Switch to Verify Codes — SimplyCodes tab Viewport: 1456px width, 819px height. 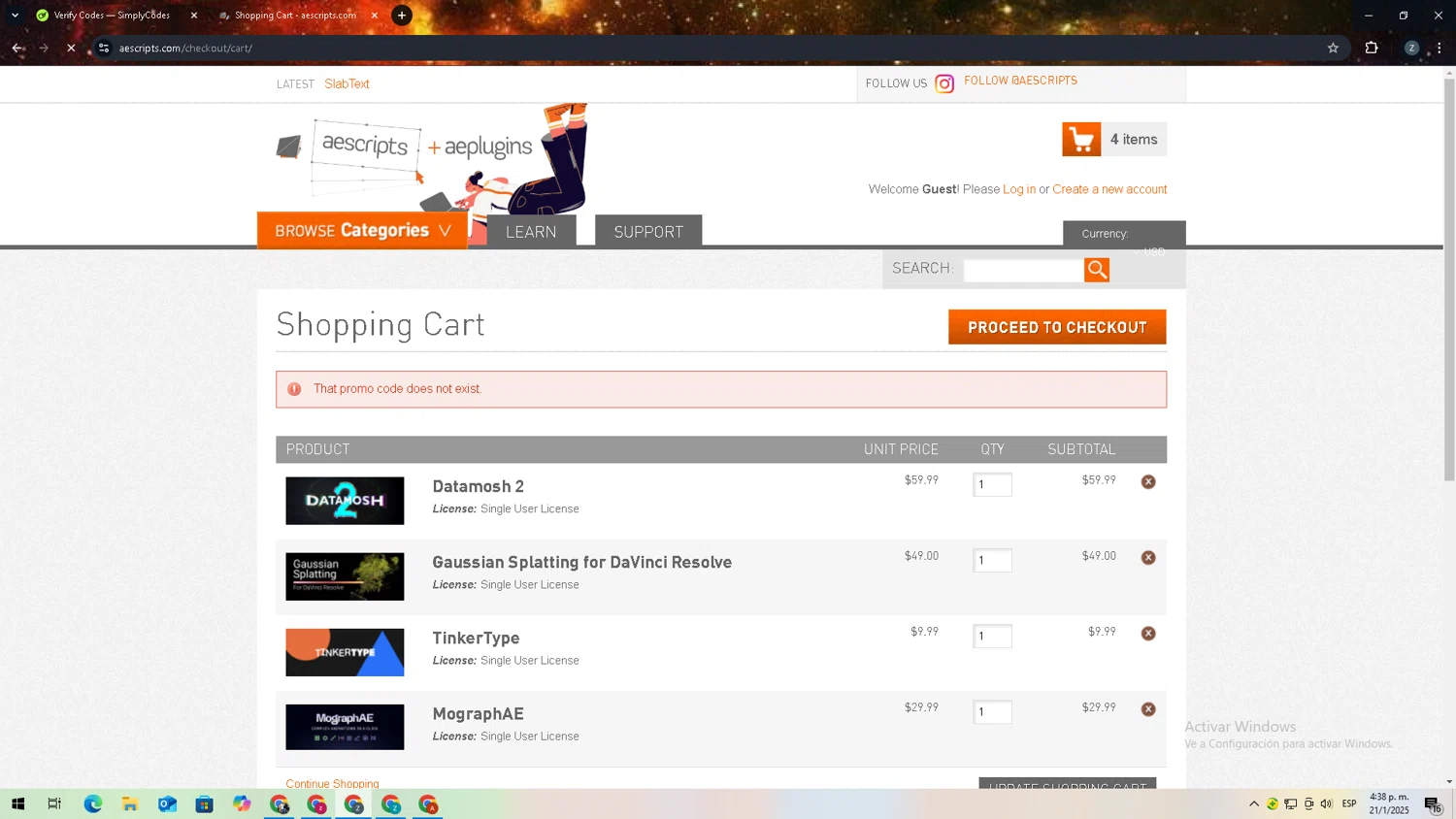111,16
